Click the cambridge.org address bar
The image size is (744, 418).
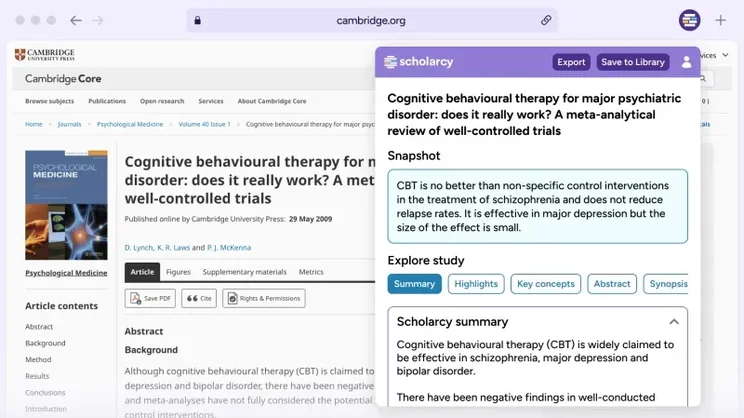[x=372, y=20]
